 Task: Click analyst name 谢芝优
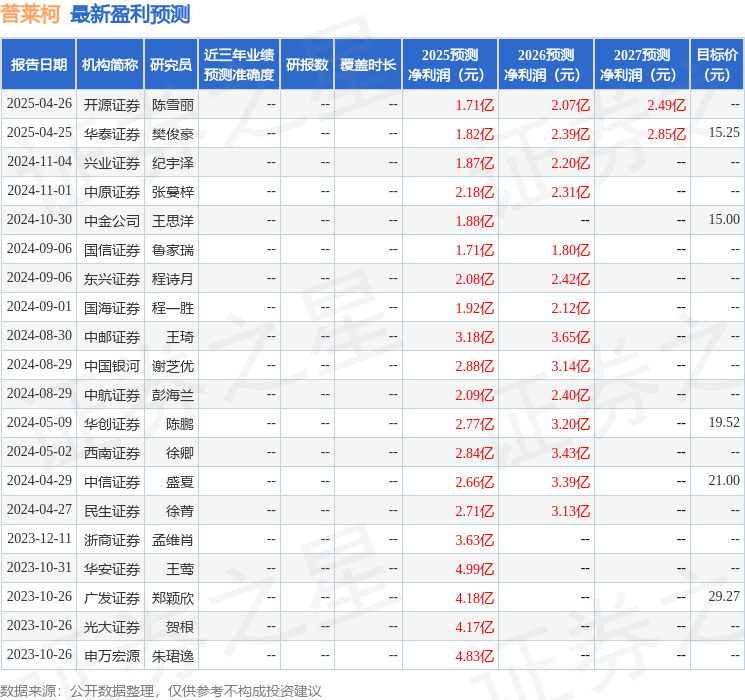coord(172,366)
